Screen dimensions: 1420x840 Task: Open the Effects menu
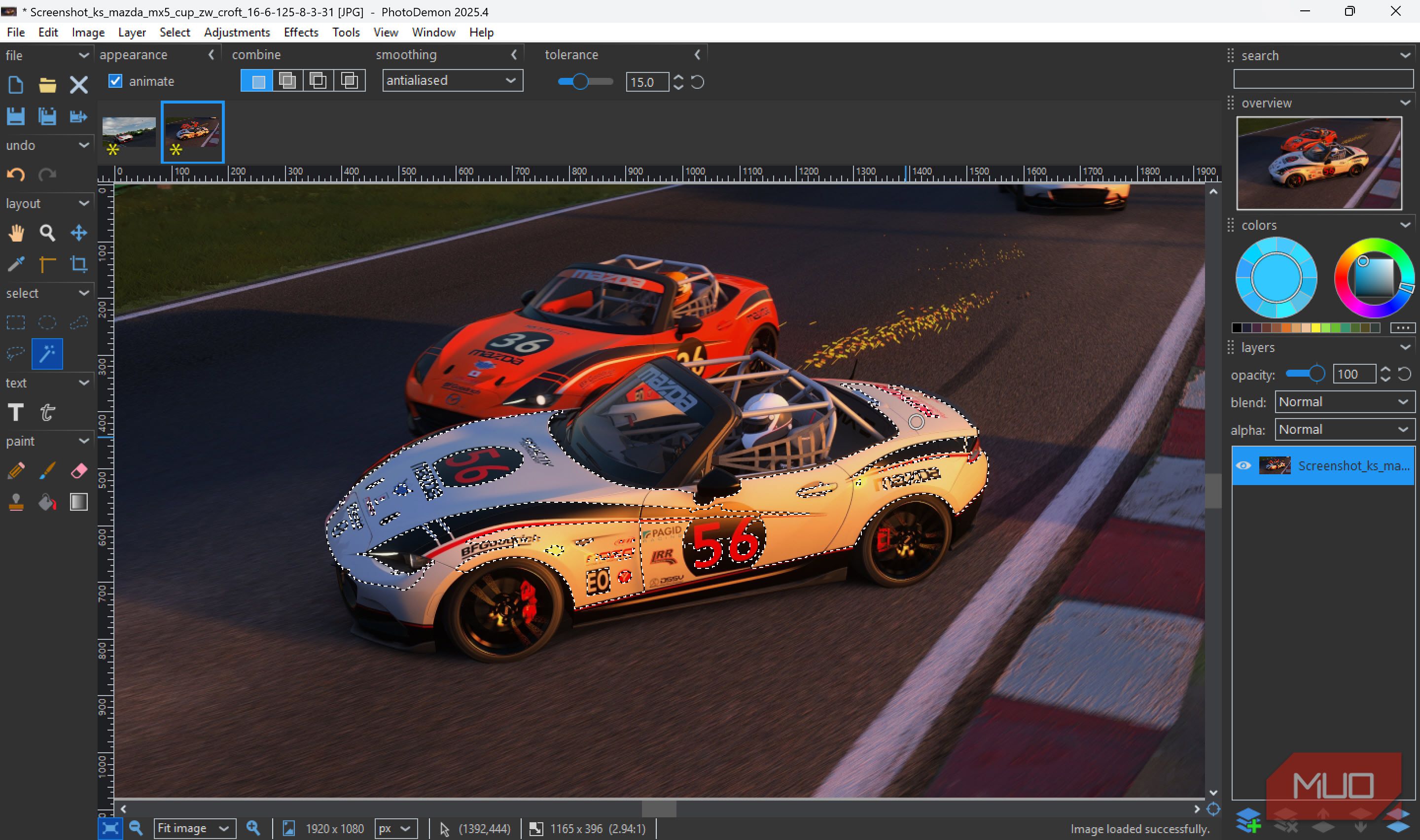tap(301, 32)
